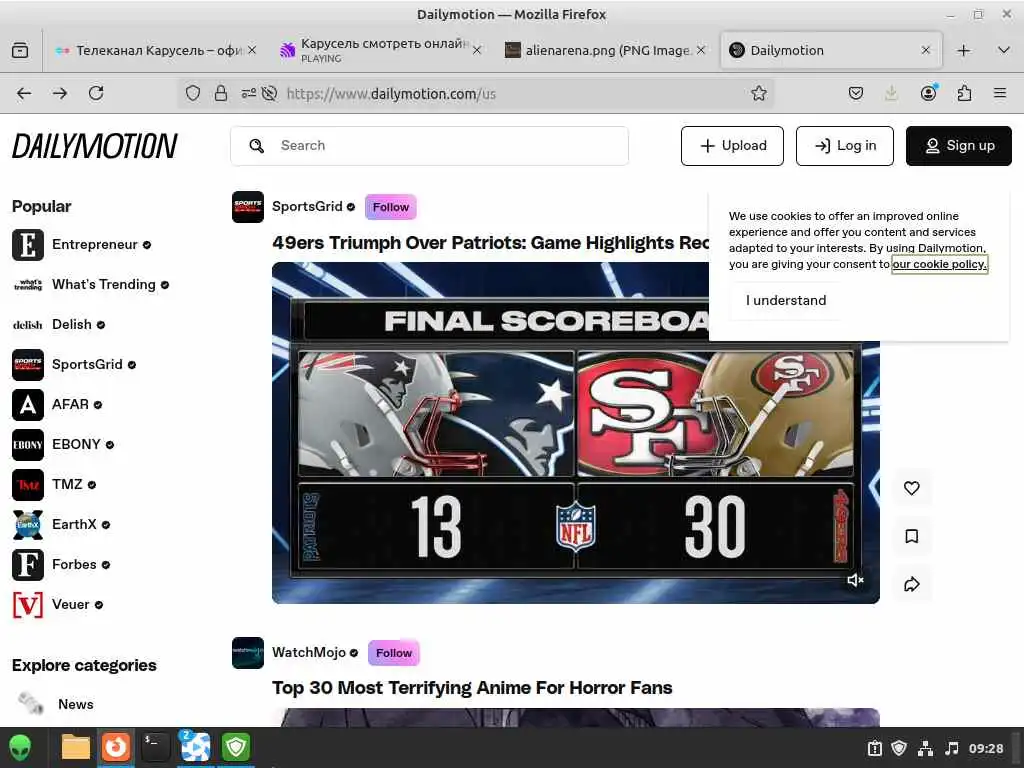Open the Firefox account icon
The width and height of the screenshot is (1024, 768).
(928, 93)
